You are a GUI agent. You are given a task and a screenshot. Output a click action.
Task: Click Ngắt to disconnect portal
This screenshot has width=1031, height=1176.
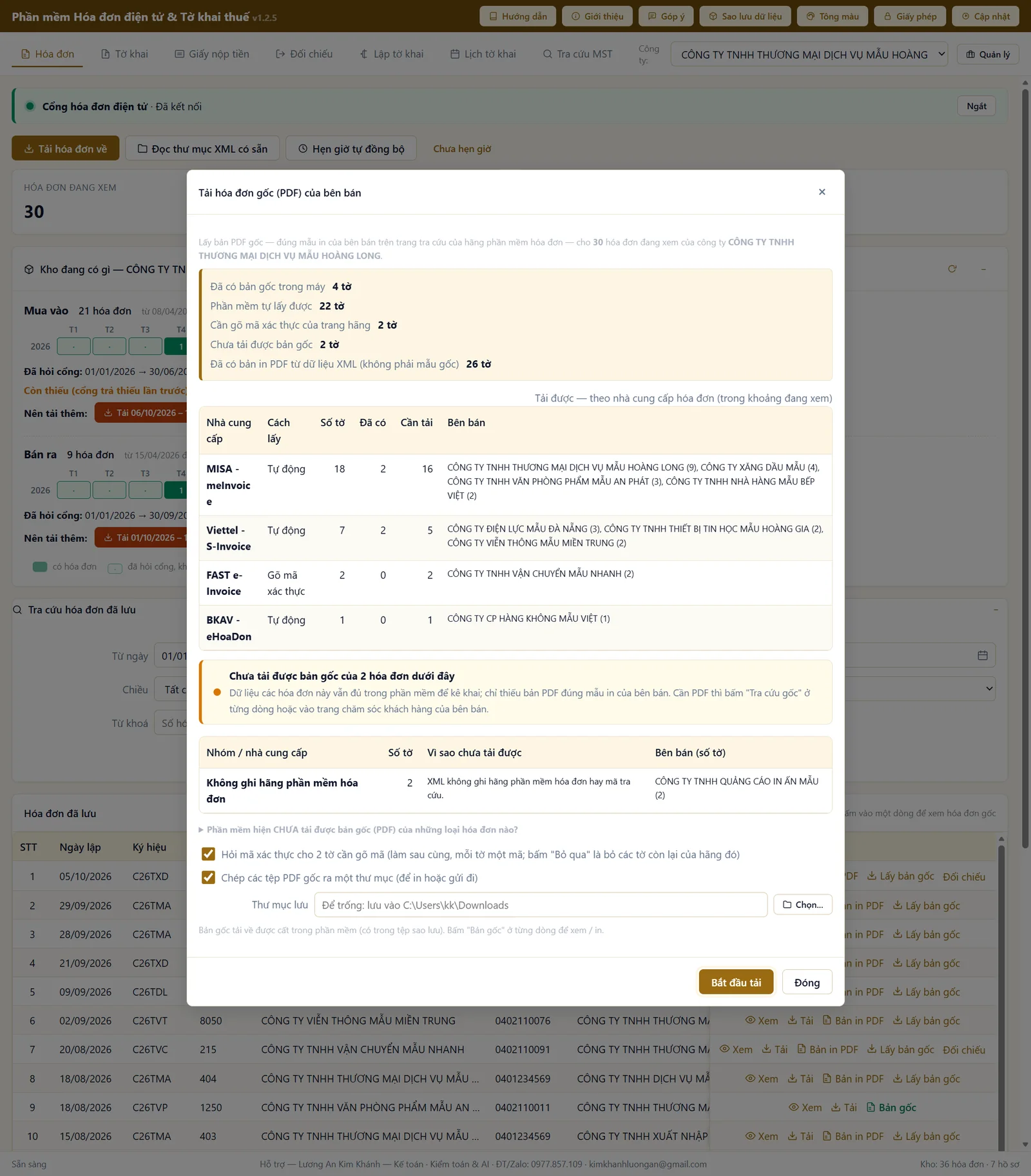pyautogui.click(x=976, y=106)
